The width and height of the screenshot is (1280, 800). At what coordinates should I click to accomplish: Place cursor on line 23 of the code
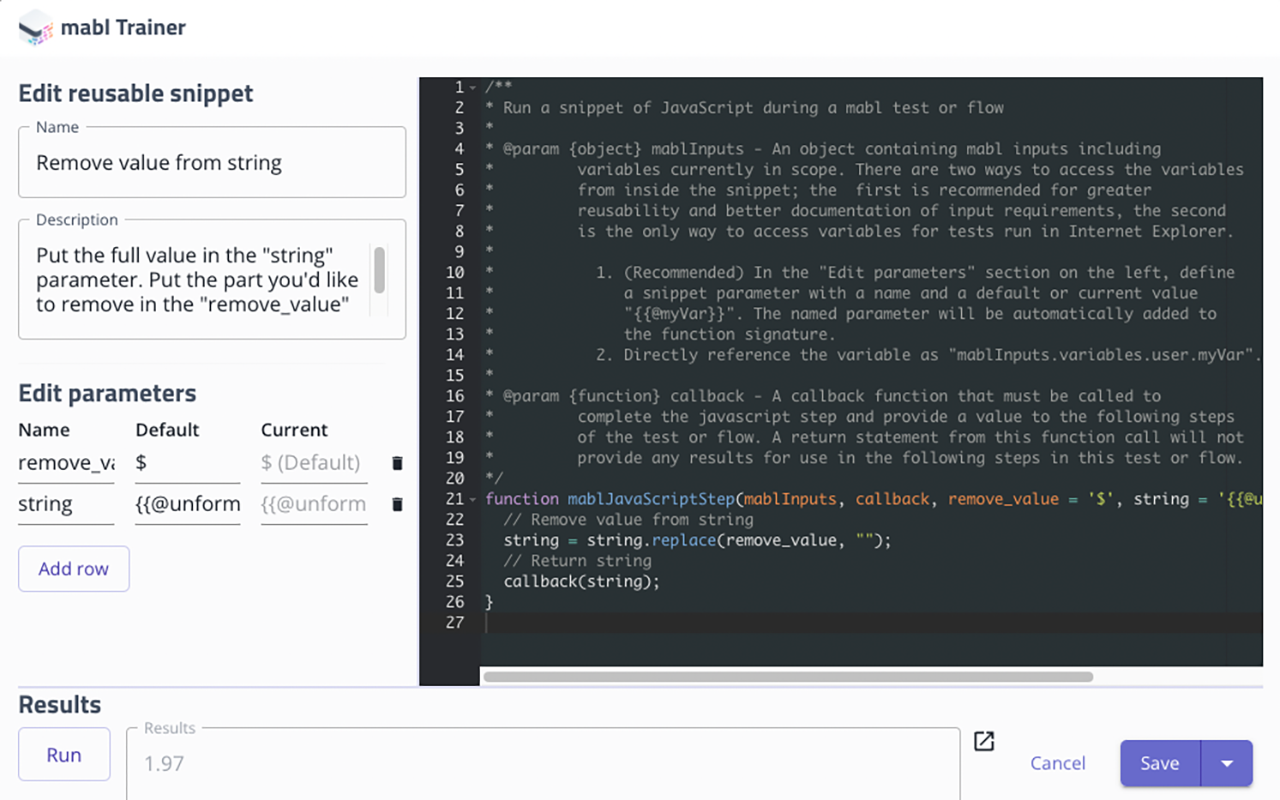click(x=700, y=540)
